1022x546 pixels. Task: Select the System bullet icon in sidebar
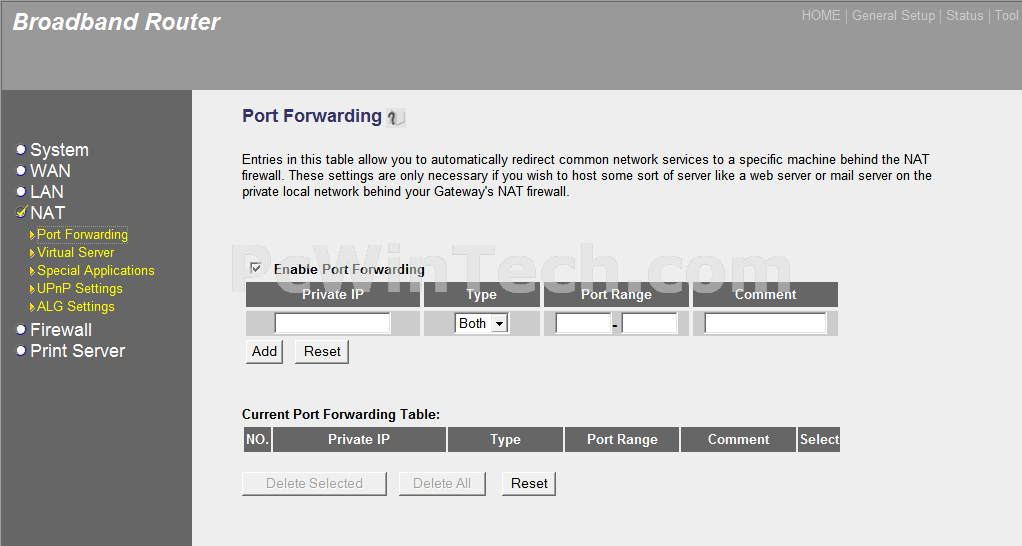point(21,150)
